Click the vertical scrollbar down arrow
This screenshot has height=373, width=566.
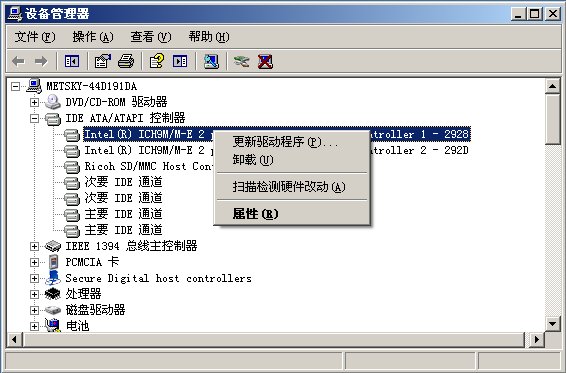(x=553, y=324)
